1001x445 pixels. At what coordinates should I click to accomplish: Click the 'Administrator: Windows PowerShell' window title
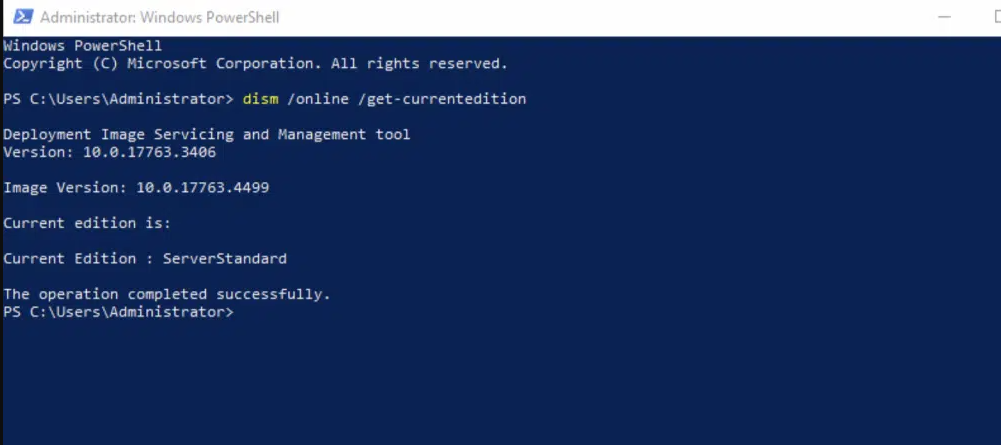[159, 17]
